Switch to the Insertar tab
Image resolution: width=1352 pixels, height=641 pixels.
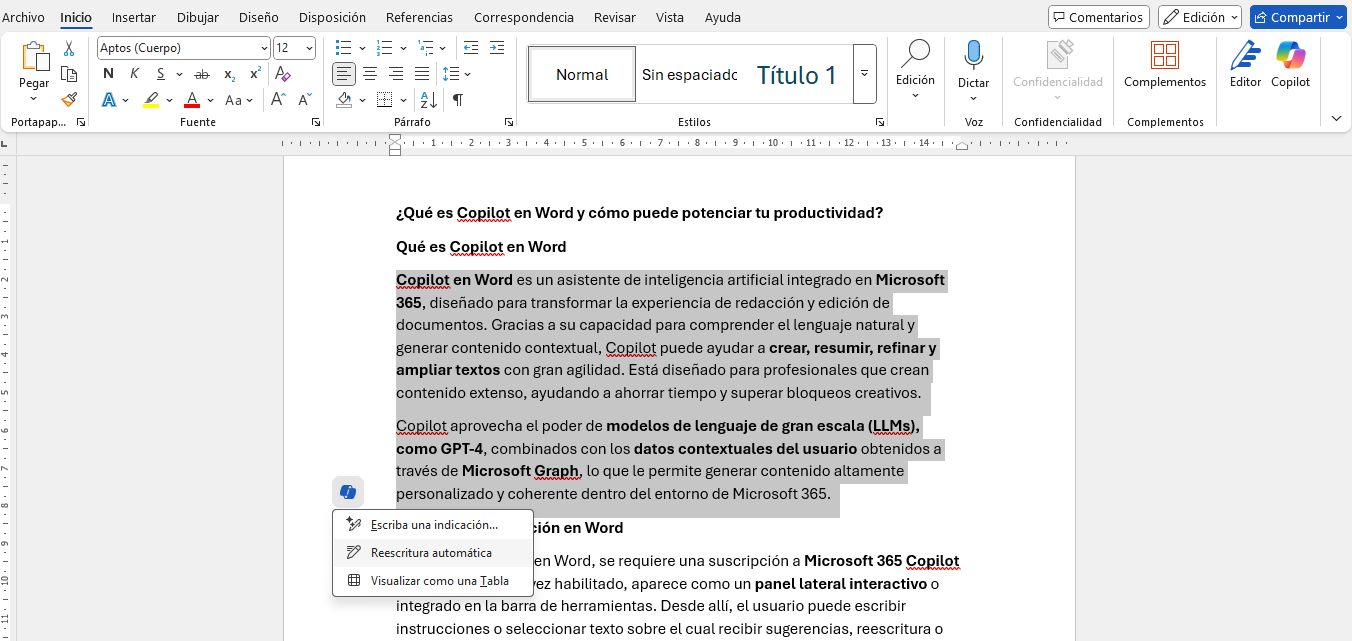(x=134, y=17)
